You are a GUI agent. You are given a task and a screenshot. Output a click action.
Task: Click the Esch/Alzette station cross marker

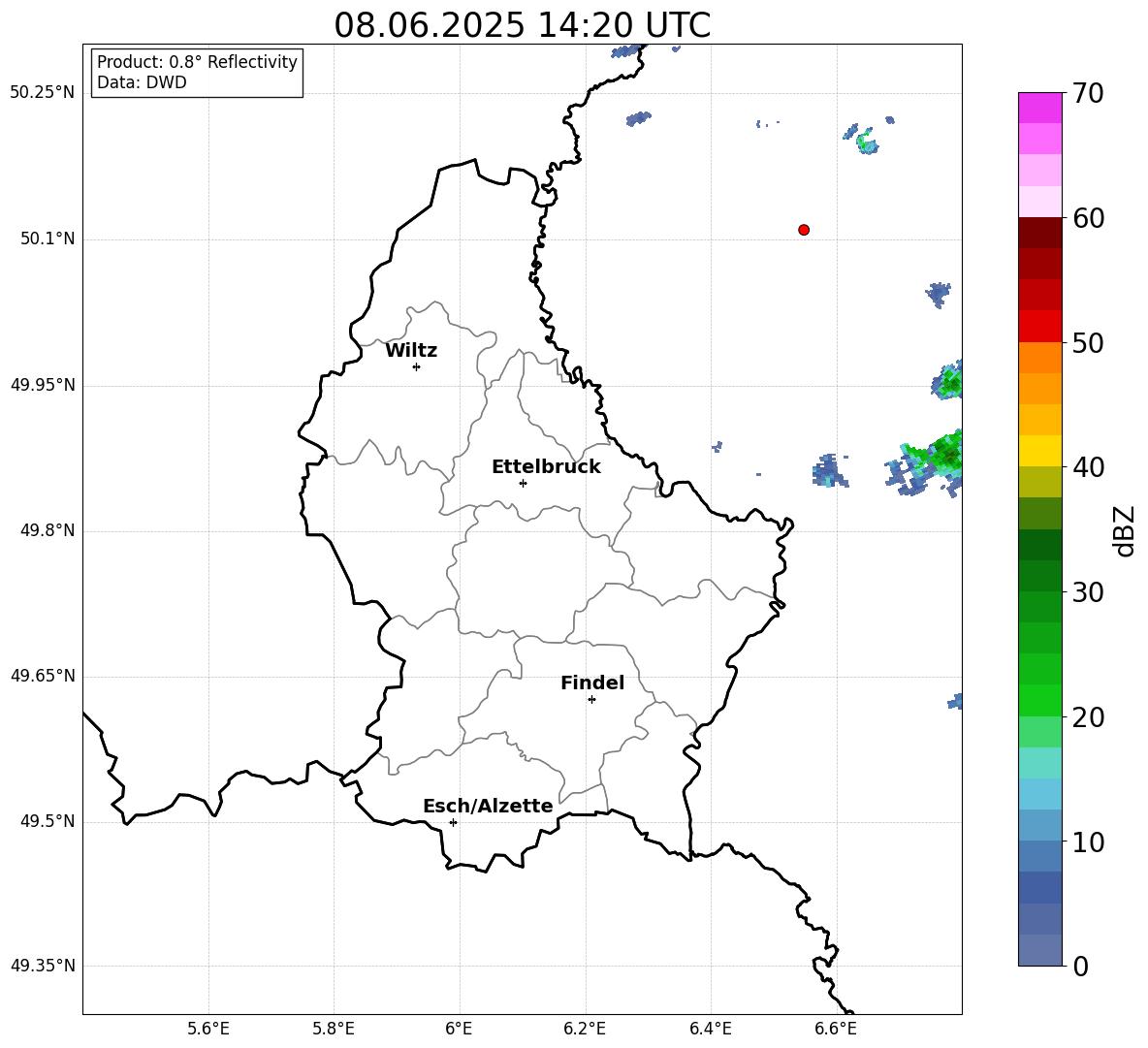tap(453, 822)
